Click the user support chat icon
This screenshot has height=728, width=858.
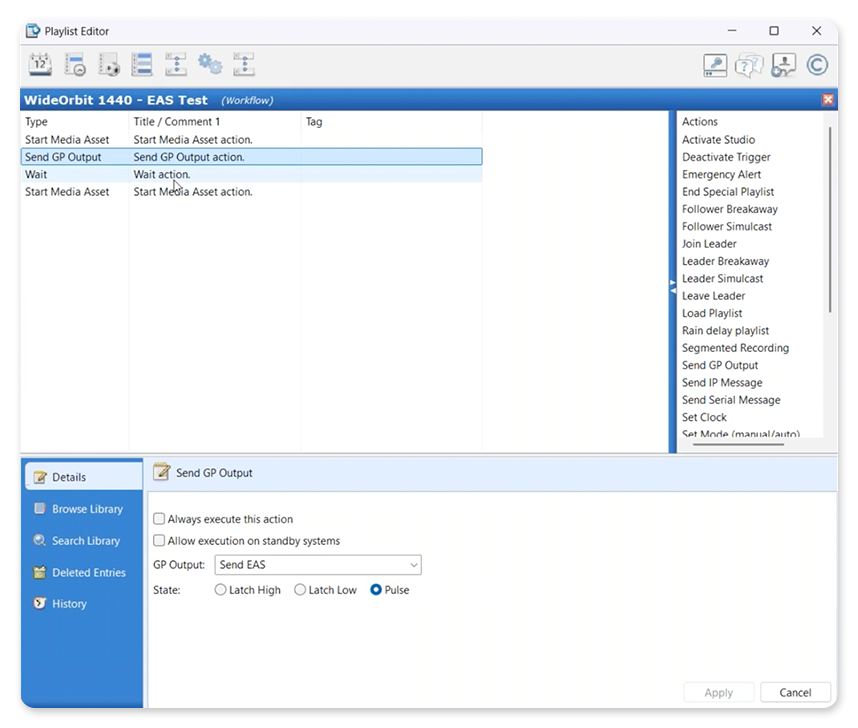pyautogui.click(x=783, y=65)
